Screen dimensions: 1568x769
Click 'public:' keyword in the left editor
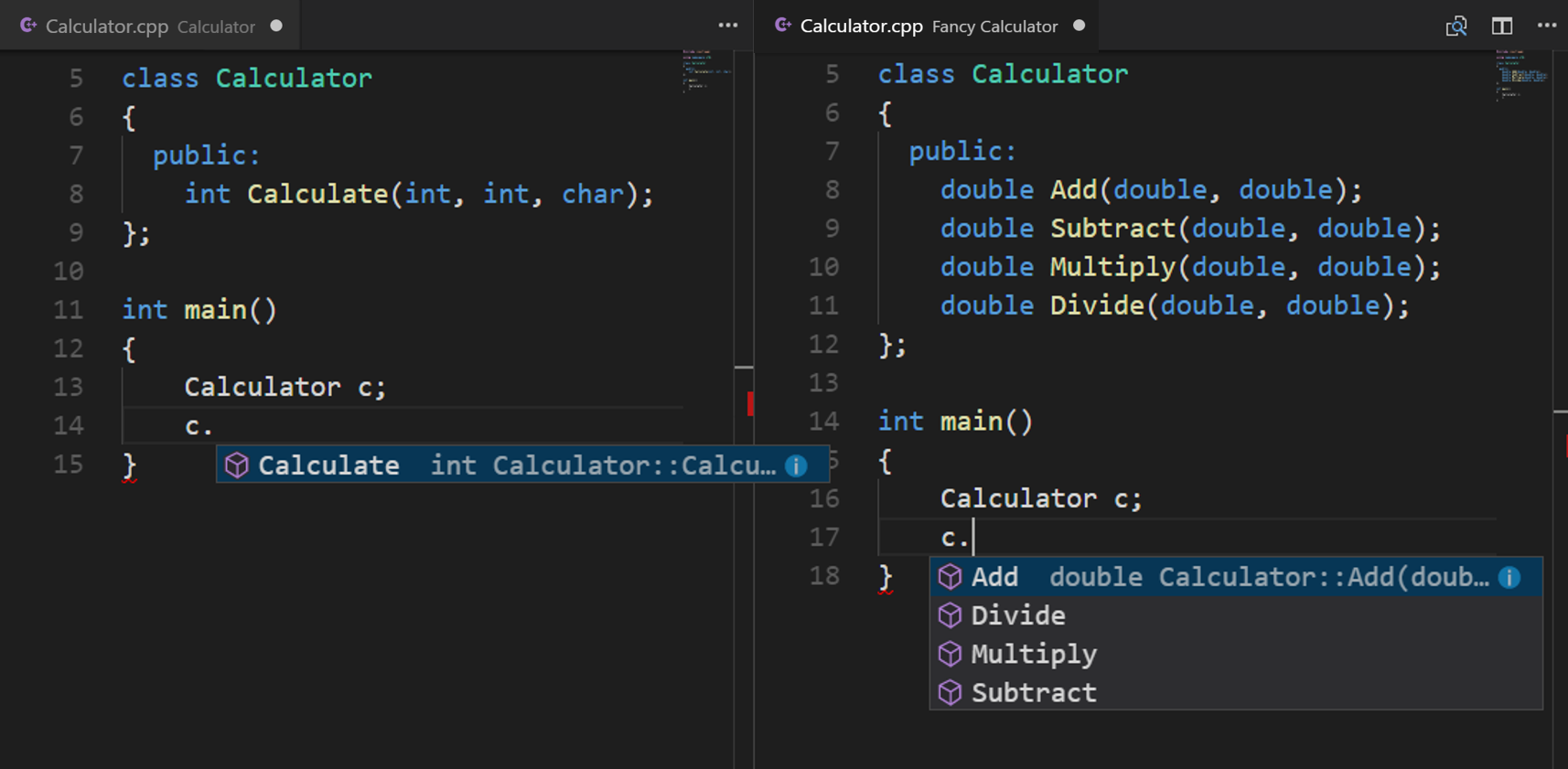click(x=207, y=155)
